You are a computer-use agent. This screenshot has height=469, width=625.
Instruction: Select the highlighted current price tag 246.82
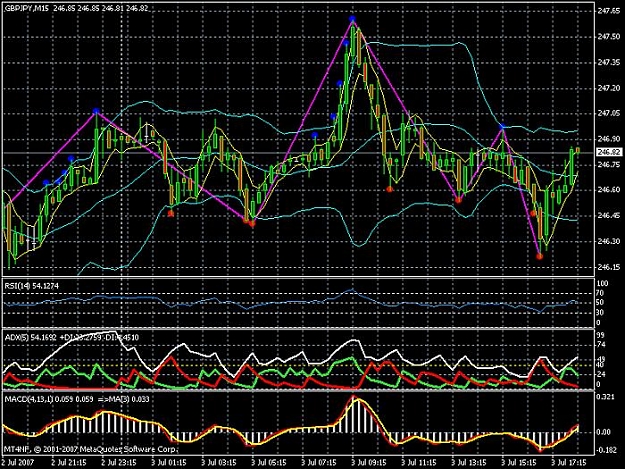pos(609,152)
